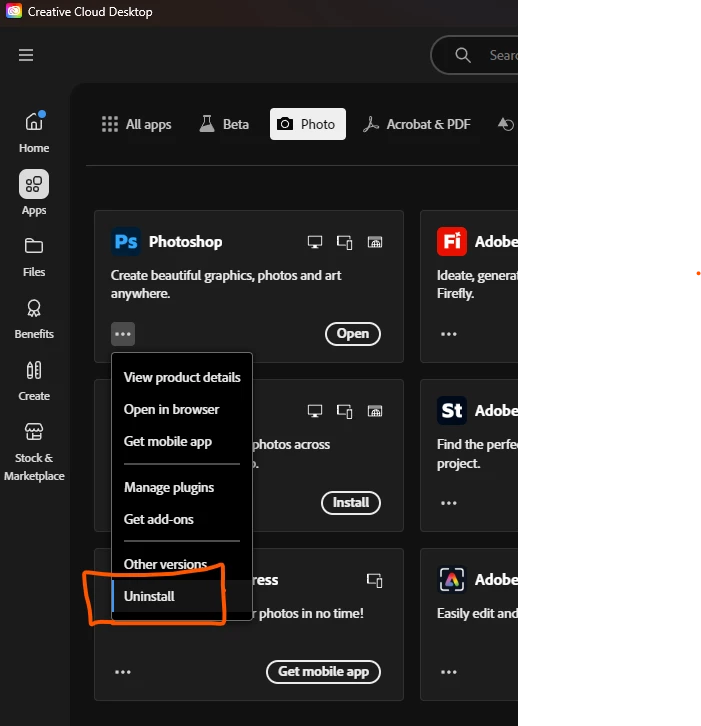The width and height of the screenshot is (701, 726).
Task: Open more options for Adobe Stock card
Action: [x=449, y=503]
